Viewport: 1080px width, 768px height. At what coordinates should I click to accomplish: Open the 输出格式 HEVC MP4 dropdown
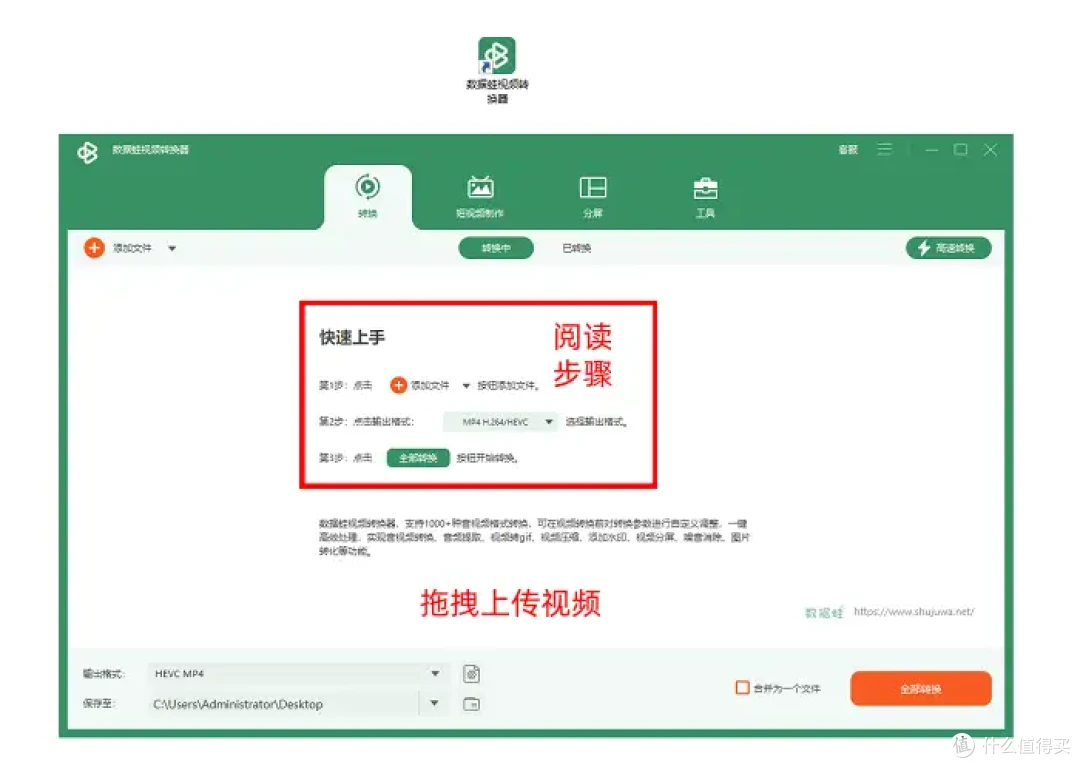click(x=298, y=674)
